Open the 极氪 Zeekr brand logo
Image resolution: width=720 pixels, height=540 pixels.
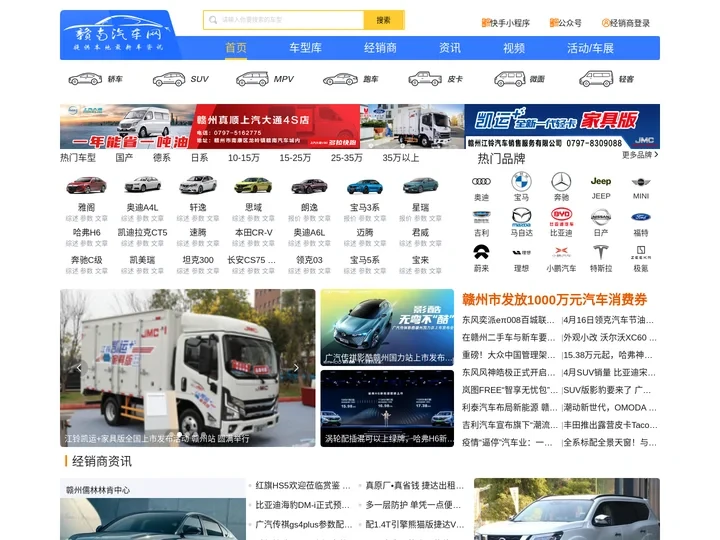[x=641, y=252]
